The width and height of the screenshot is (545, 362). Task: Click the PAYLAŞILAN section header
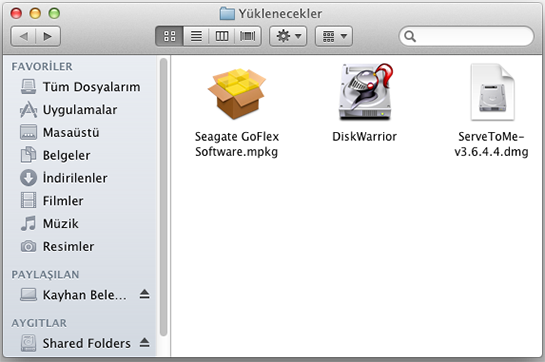[x=45, y=275]
